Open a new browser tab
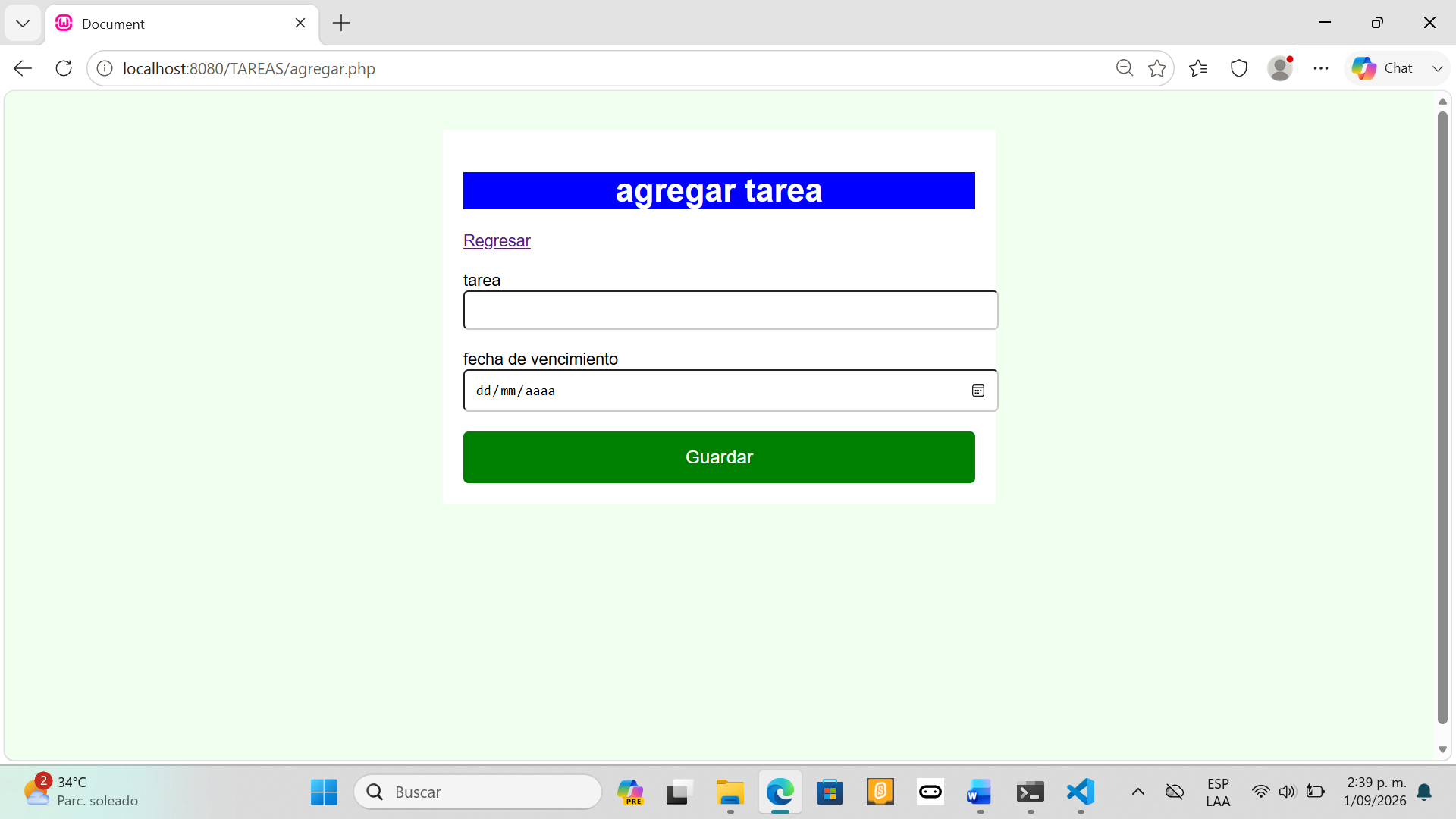This screenshot has width=1456, height=819. [x=341, y=23]
